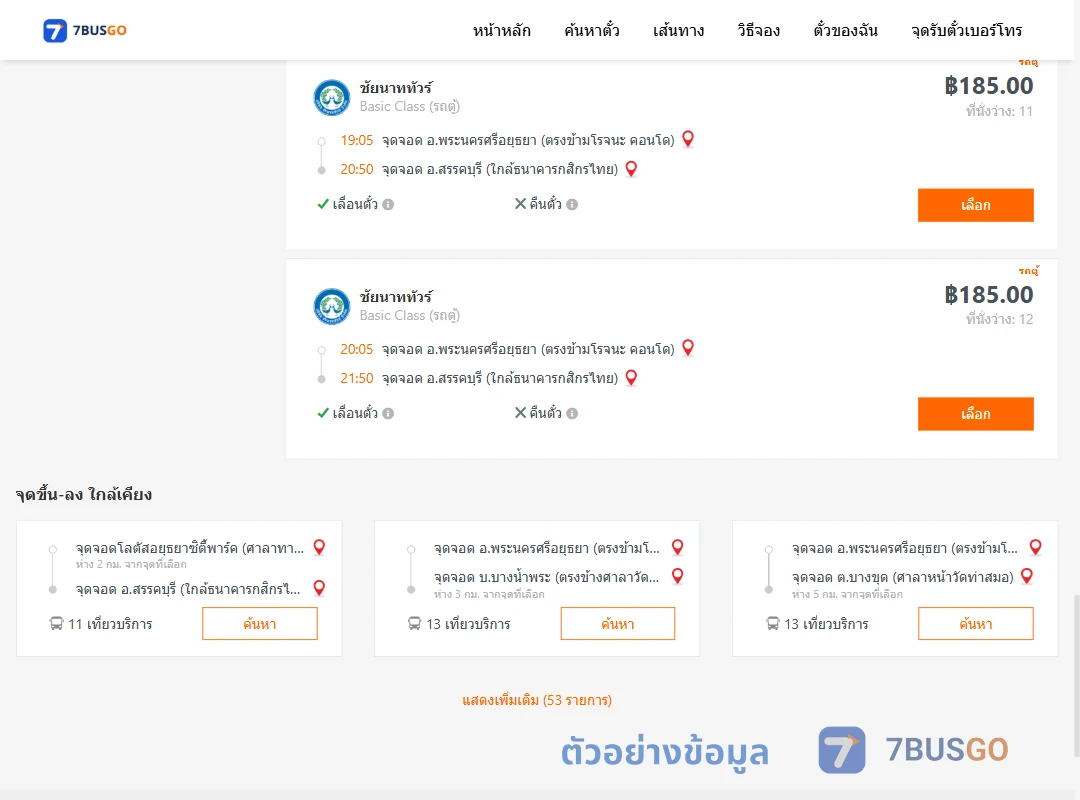Click bus icon next to 11 เที่ยวบริการ

click(56, 624)
